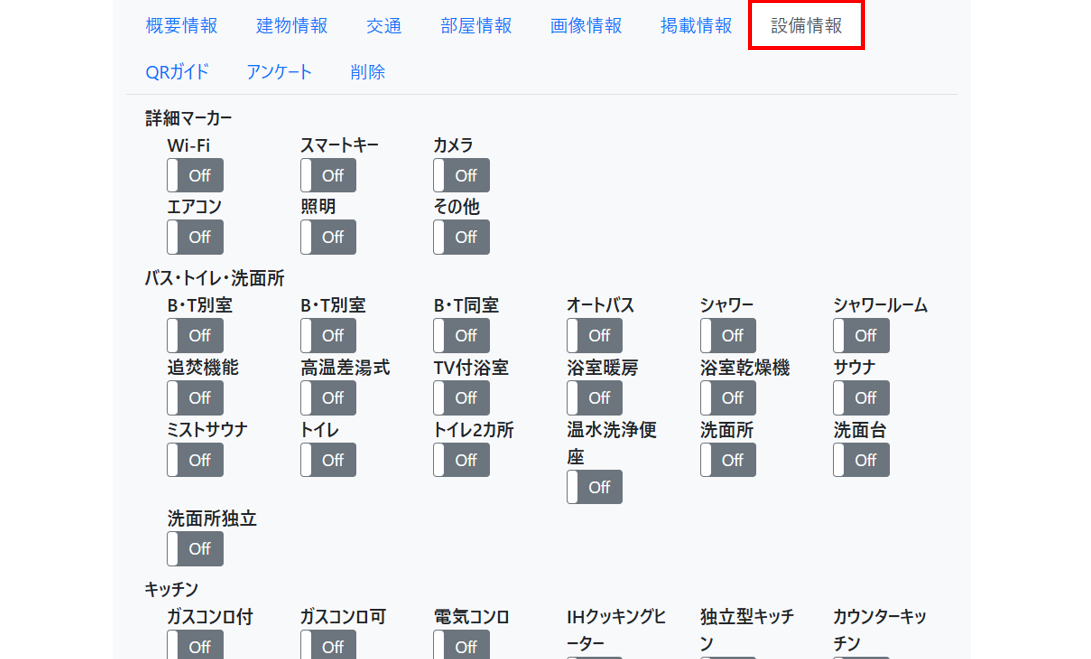Toggle the Wi-Fi switch to On

(x=194, y=175)
